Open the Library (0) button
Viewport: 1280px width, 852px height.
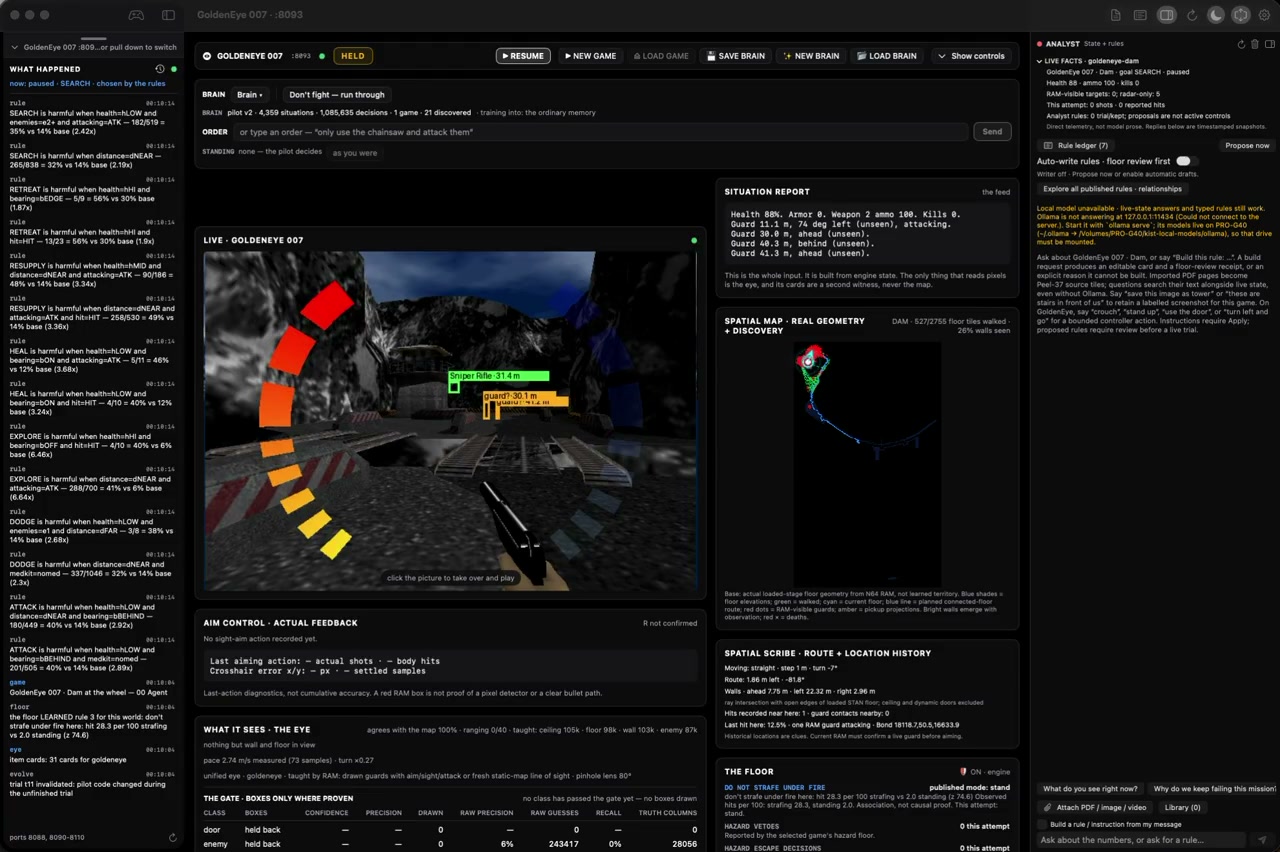click(1182, 807)
